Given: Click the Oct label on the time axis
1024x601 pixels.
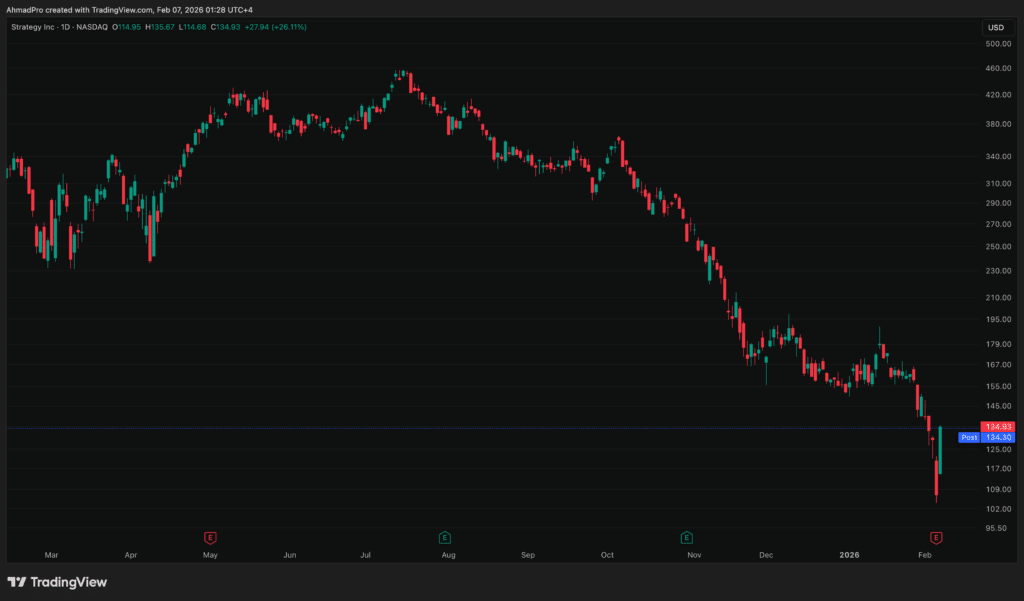Looking at the screenshot, I should tap(607, 554).
